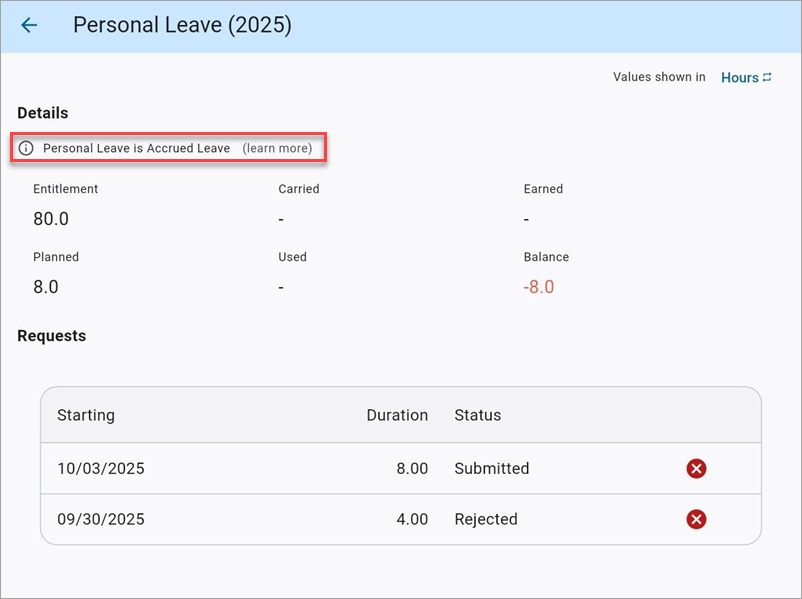Screen dimensions: 802x599
Task: Open the 09/30/2025 request row
Action: 101,519
